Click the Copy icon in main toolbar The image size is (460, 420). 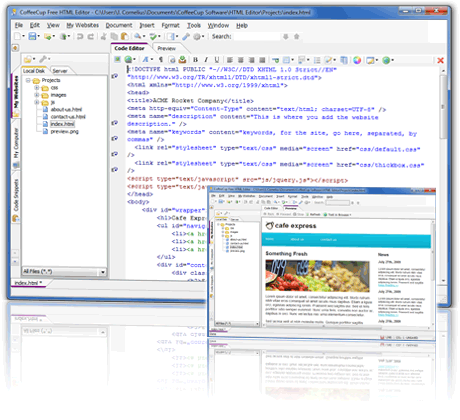114,36
